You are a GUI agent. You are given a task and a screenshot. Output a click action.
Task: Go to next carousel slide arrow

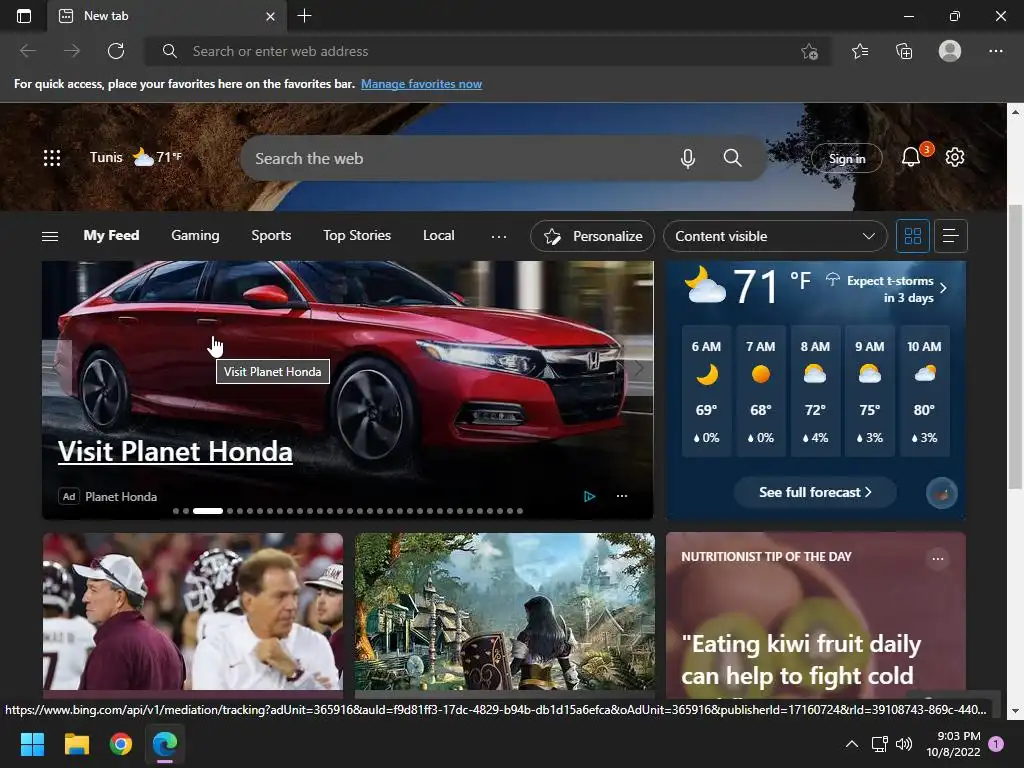click(x=639, y=368)
